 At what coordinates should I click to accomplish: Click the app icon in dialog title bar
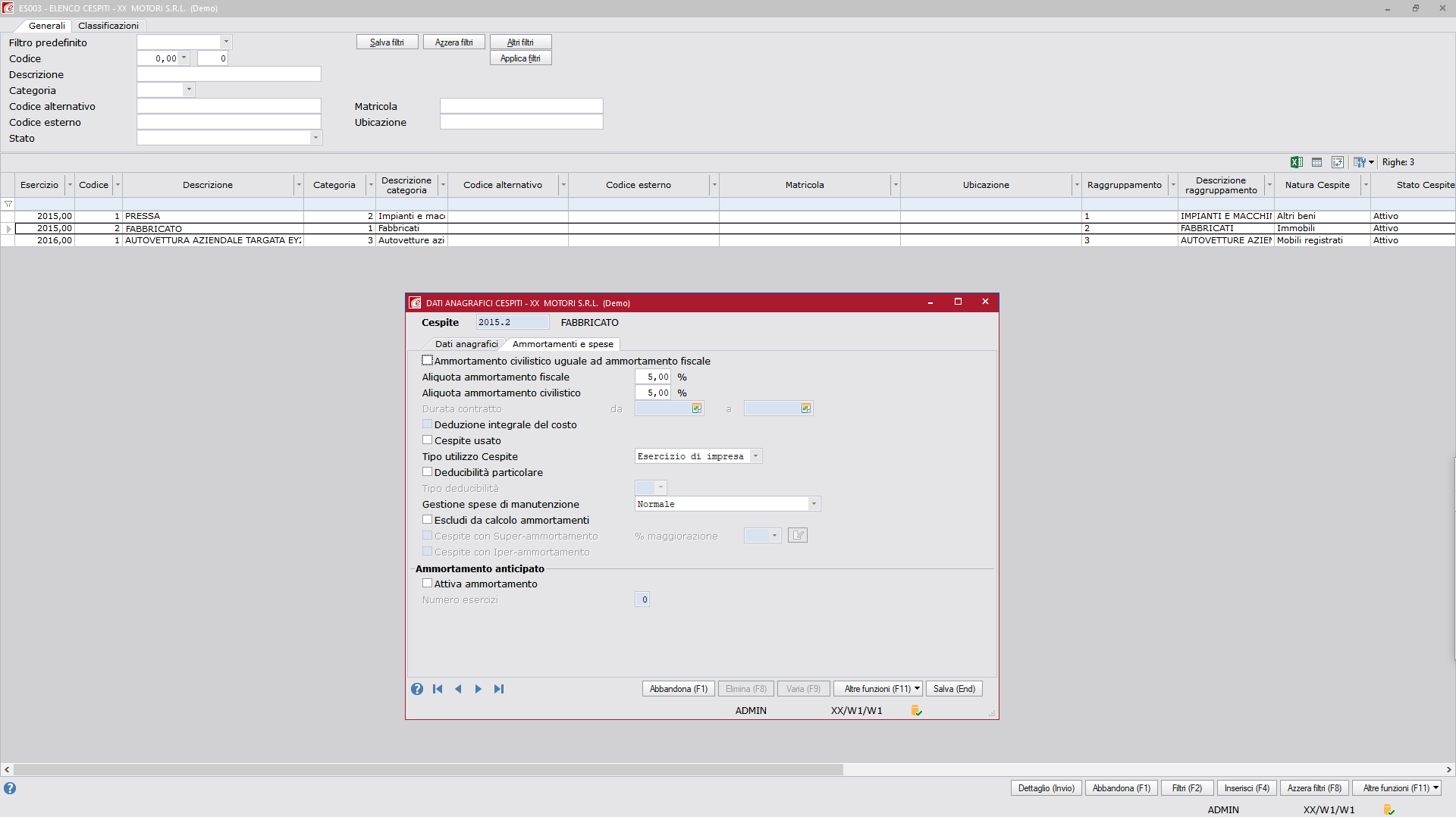pyautogui.click(x=415, y=302)
